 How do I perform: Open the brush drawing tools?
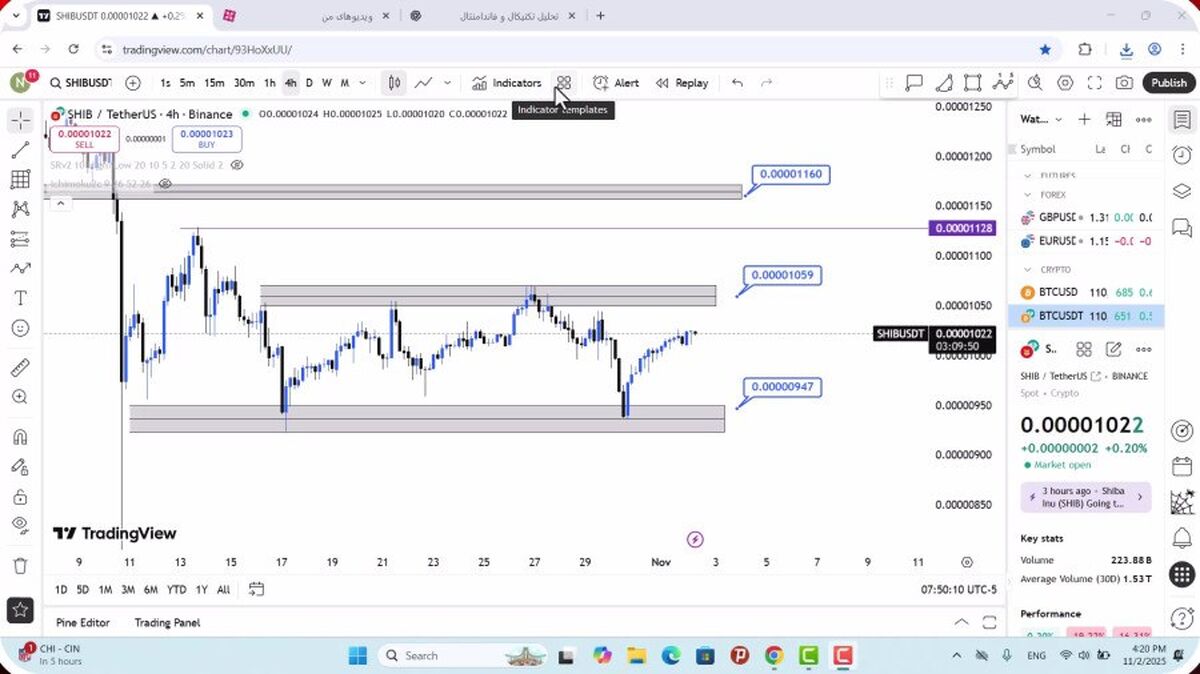click(20, 268)
